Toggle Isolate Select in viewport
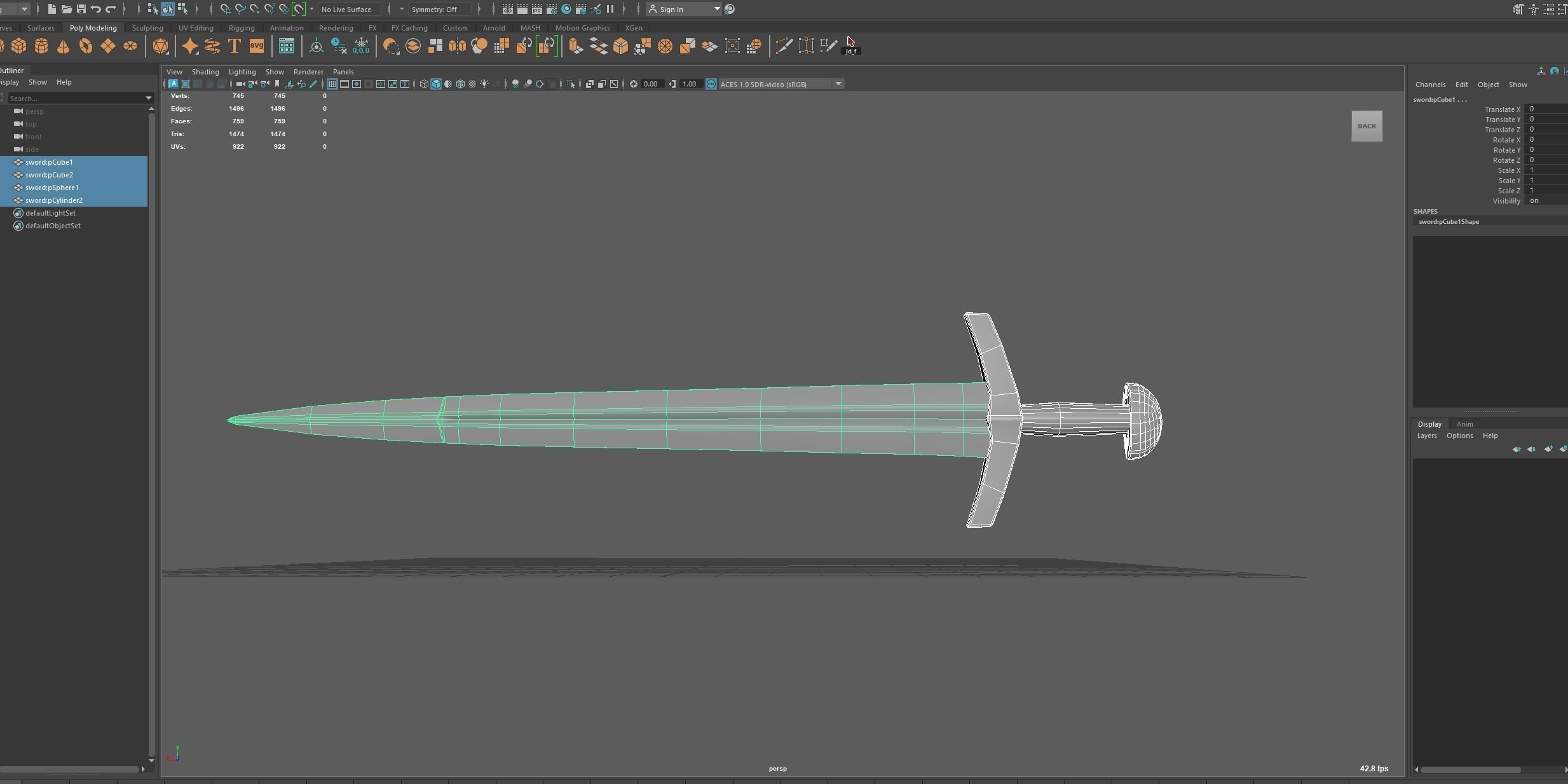This screenshot has height=784, width=1568. [x=570, y=84]
